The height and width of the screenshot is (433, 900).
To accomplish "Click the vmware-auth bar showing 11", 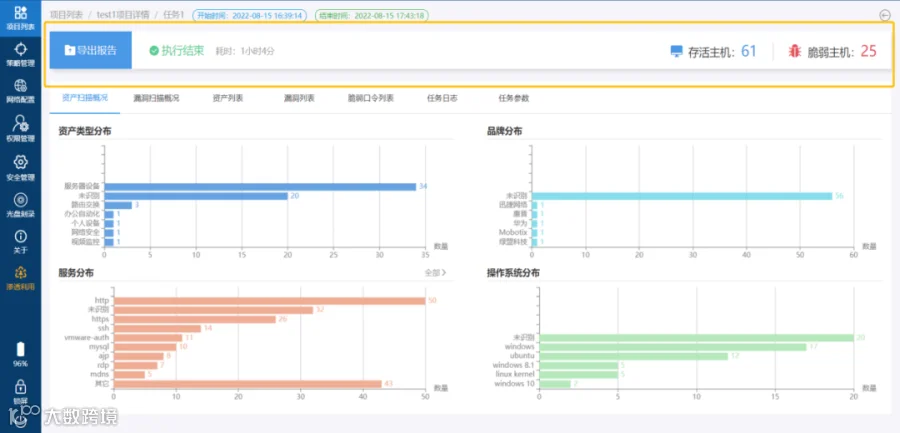I will 148,338.
